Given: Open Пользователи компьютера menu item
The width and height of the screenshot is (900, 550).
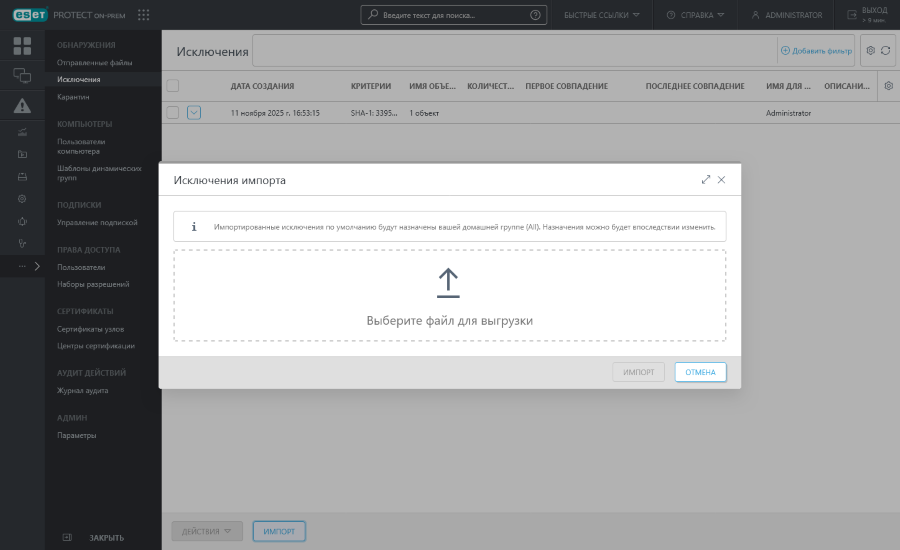Looking at the screenshot, I should 81,146.
